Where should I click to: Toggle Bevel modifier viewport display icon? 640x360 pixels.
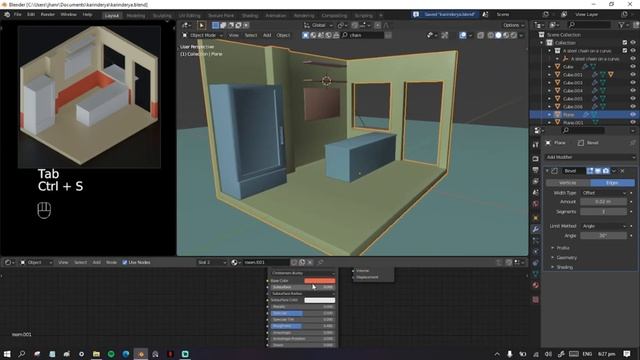[x=598, y=171]
